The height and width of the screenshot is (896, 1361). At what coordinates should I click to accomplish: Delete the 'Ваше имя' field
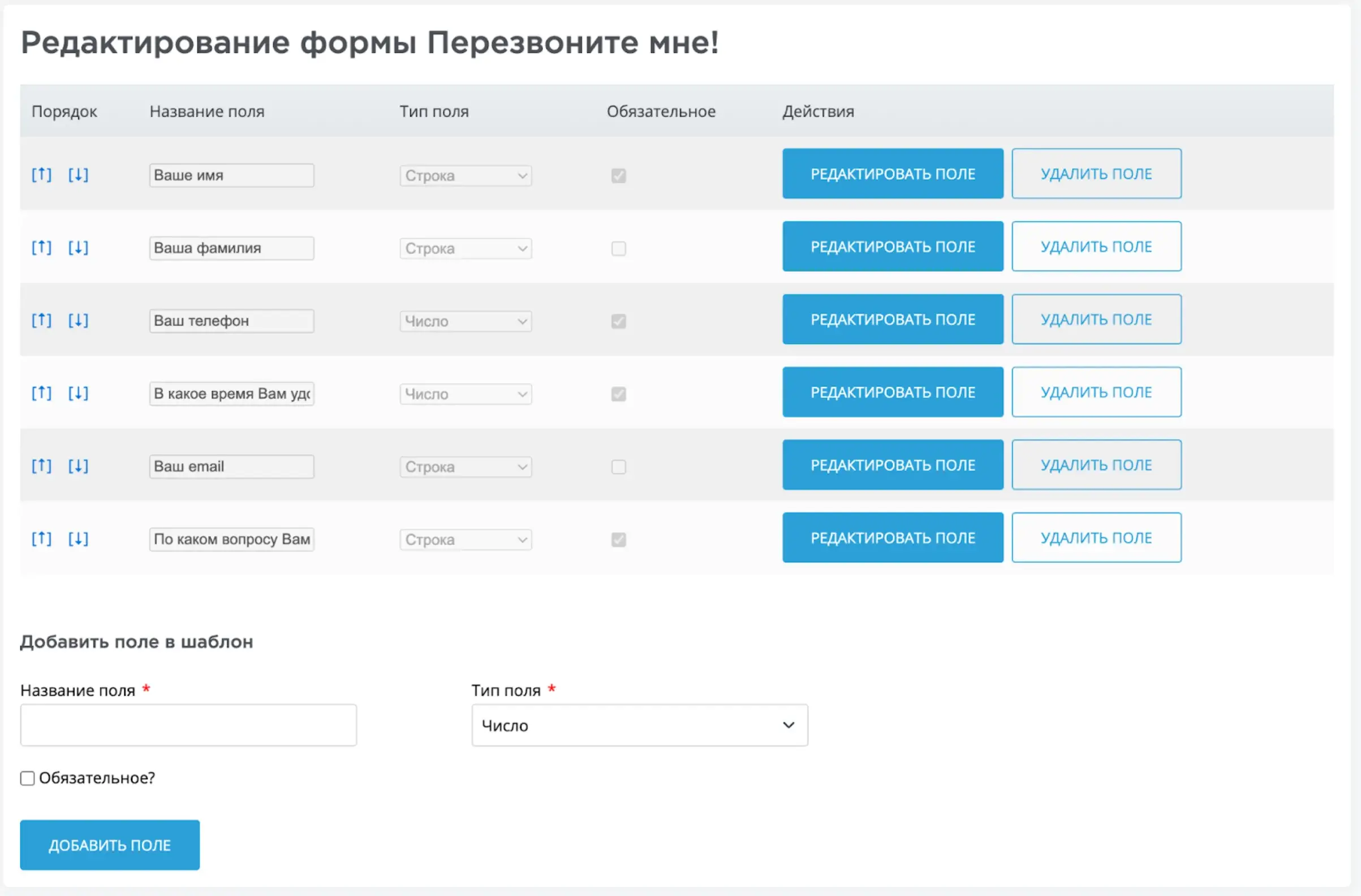pyautogui.click(x=1096, y=174)
